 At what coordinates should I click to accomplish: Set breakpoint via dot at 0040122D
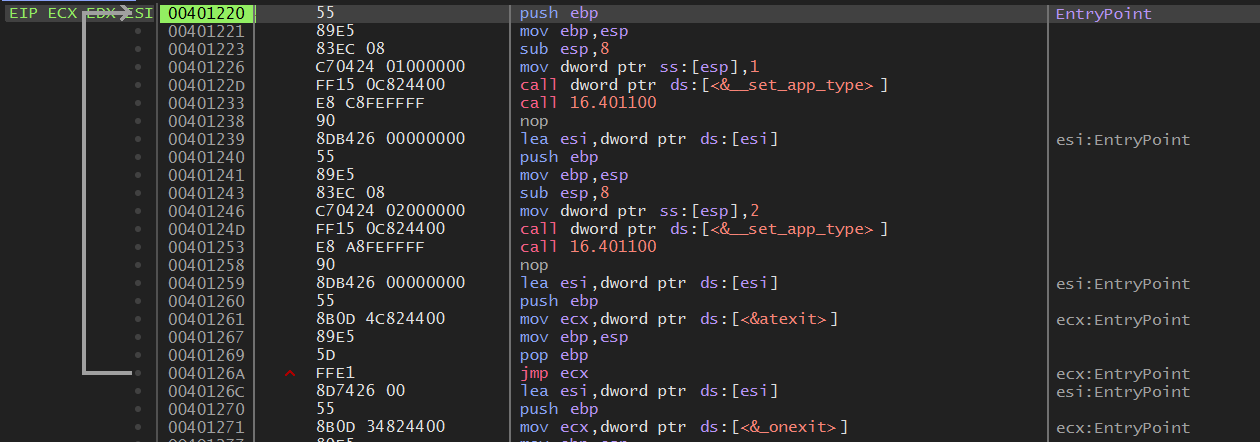click(137, 85)
